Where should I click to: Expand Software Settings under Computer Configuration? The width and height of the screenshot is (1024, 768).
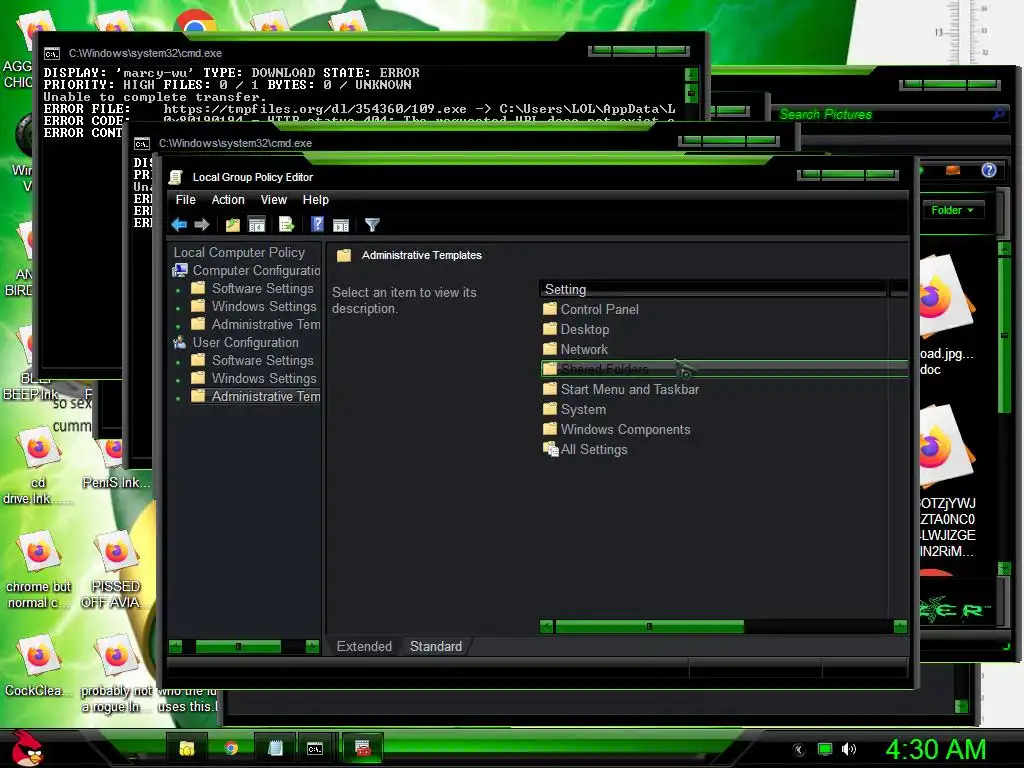[178, 289]
